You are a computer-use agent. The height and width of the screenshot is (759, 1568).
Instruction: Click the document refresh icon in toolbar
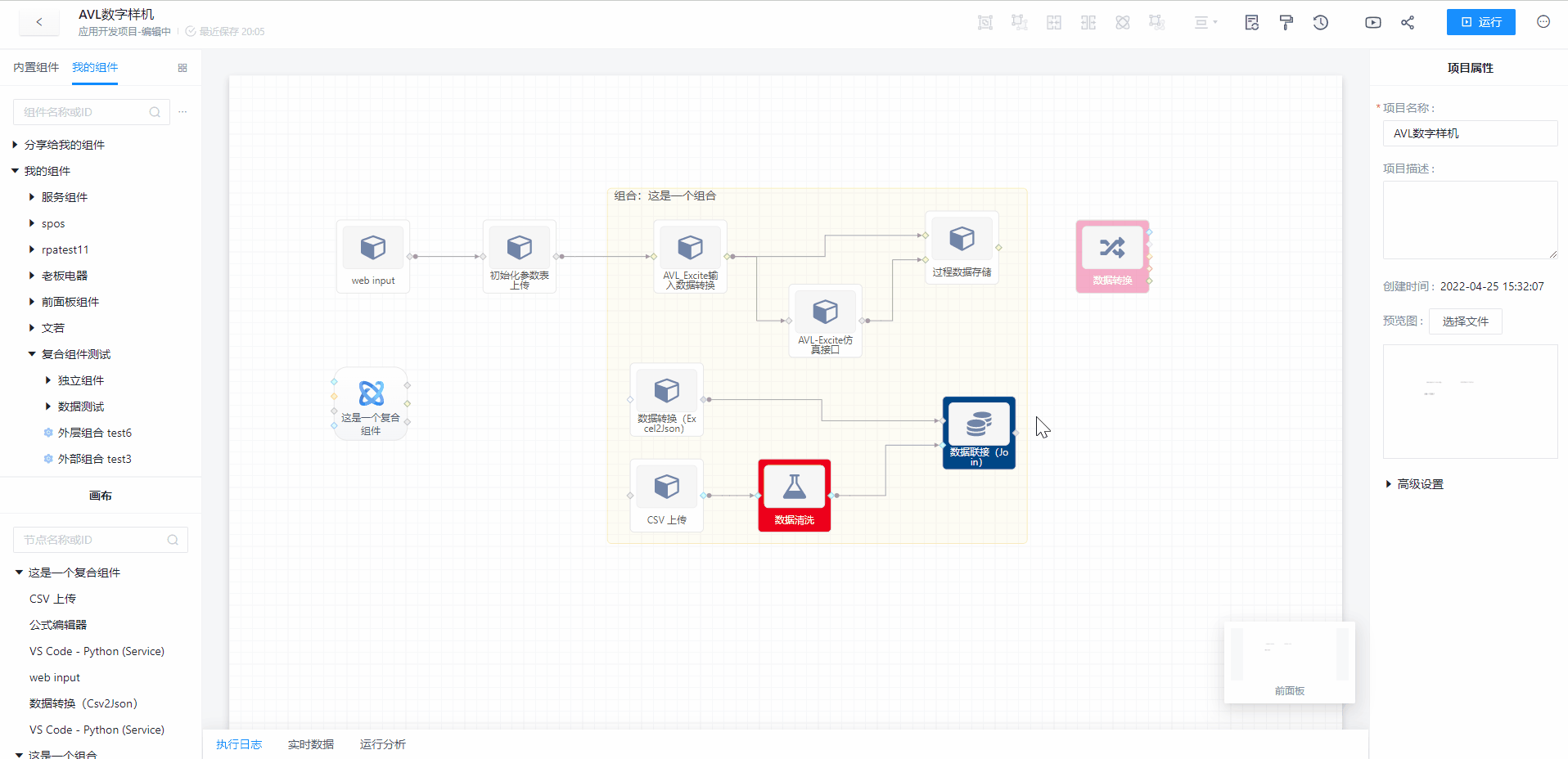[x=1251, y=23]
